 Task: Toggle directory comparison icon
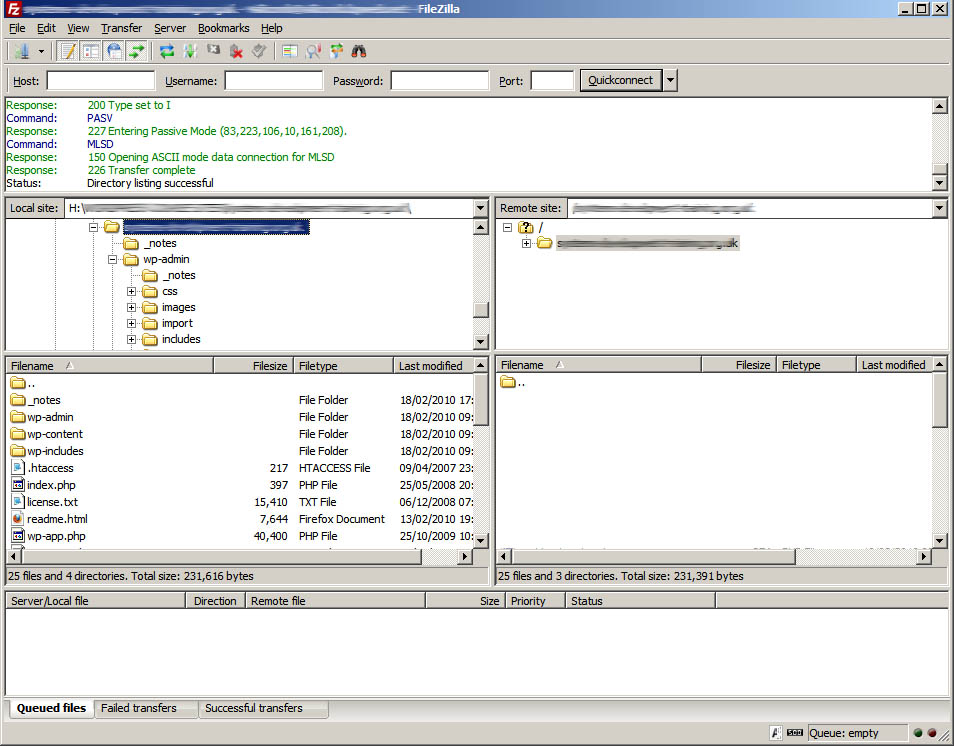[313, 52]
